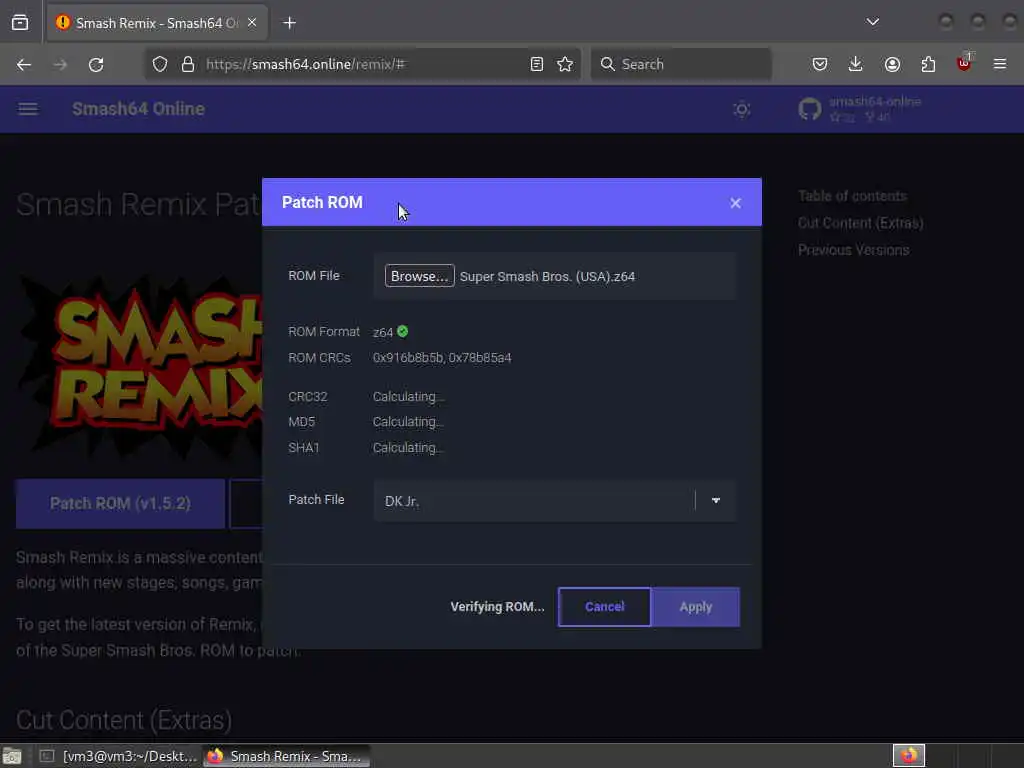The image size is (1024, 768).
Task: Open tracking protection shield icon
Action: [x=160, y=64]
